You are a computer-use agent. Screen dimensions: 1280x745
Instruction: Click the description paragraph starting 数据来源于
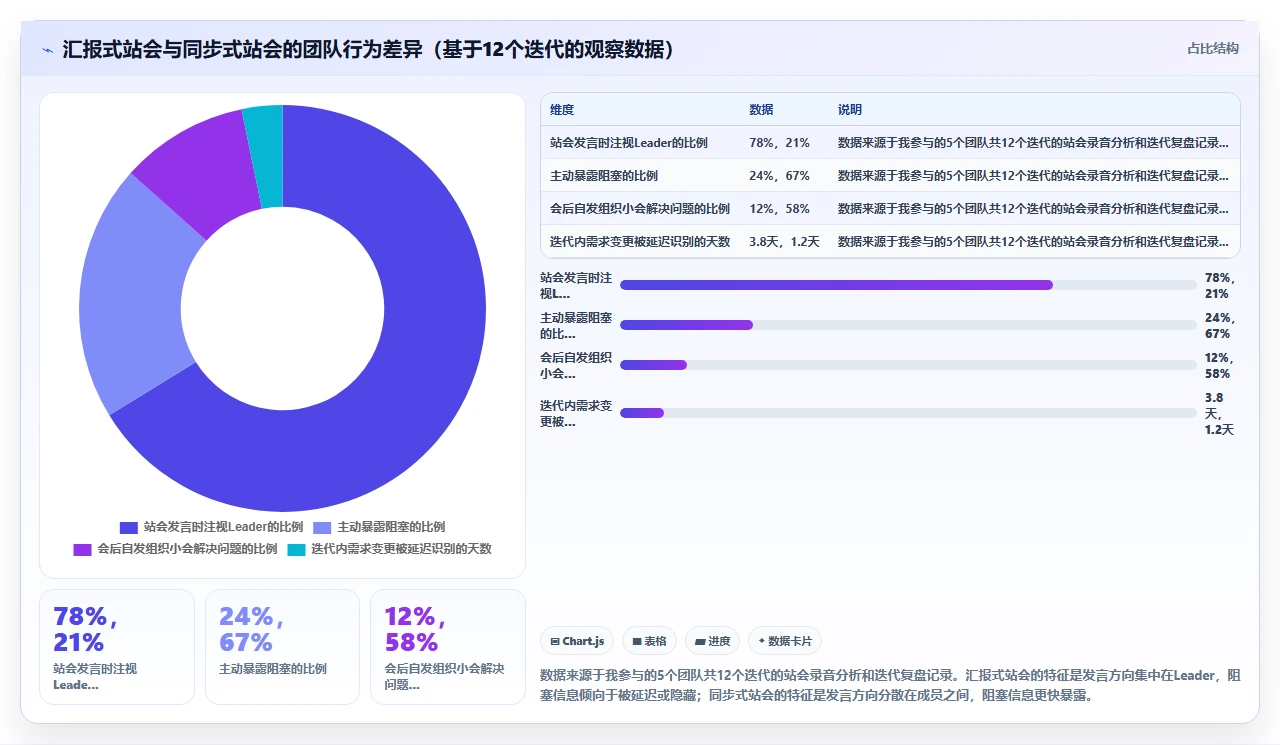coord(890,685)
